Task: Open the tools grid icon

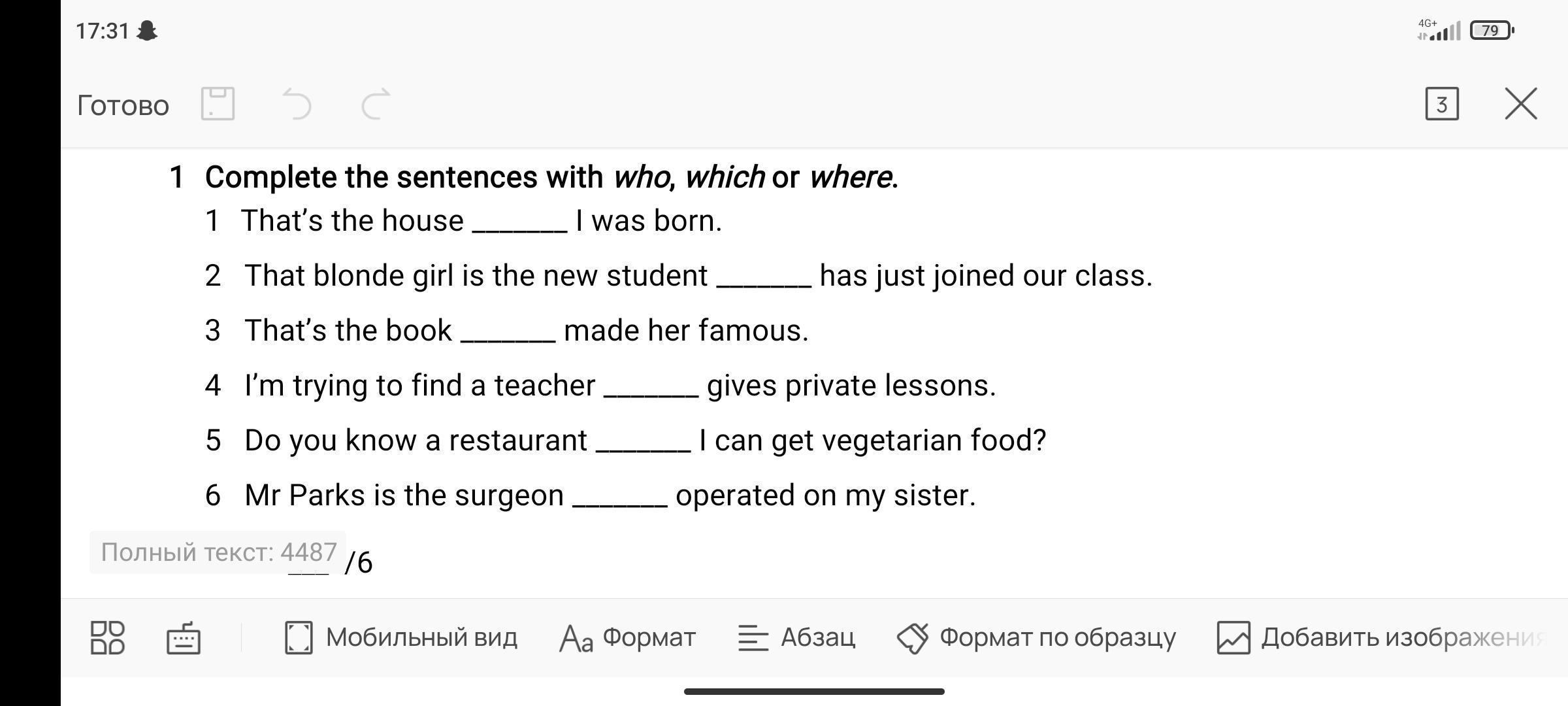Action: pyautogui.click(x=108, y=637)
